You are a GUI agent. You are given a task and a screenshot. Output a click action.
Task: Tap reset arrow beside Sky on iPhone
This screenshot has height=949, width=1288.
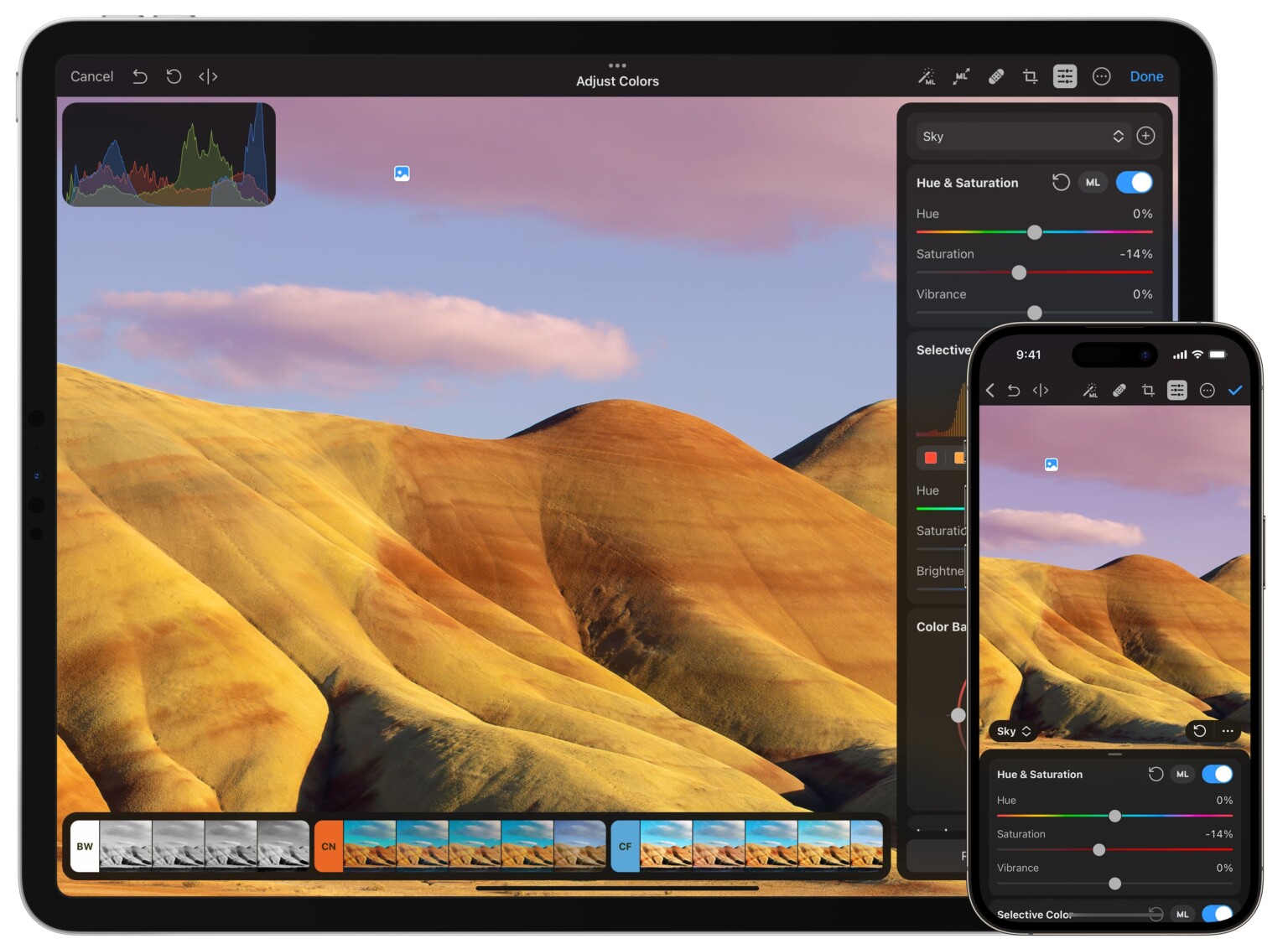coord(1200,731)
